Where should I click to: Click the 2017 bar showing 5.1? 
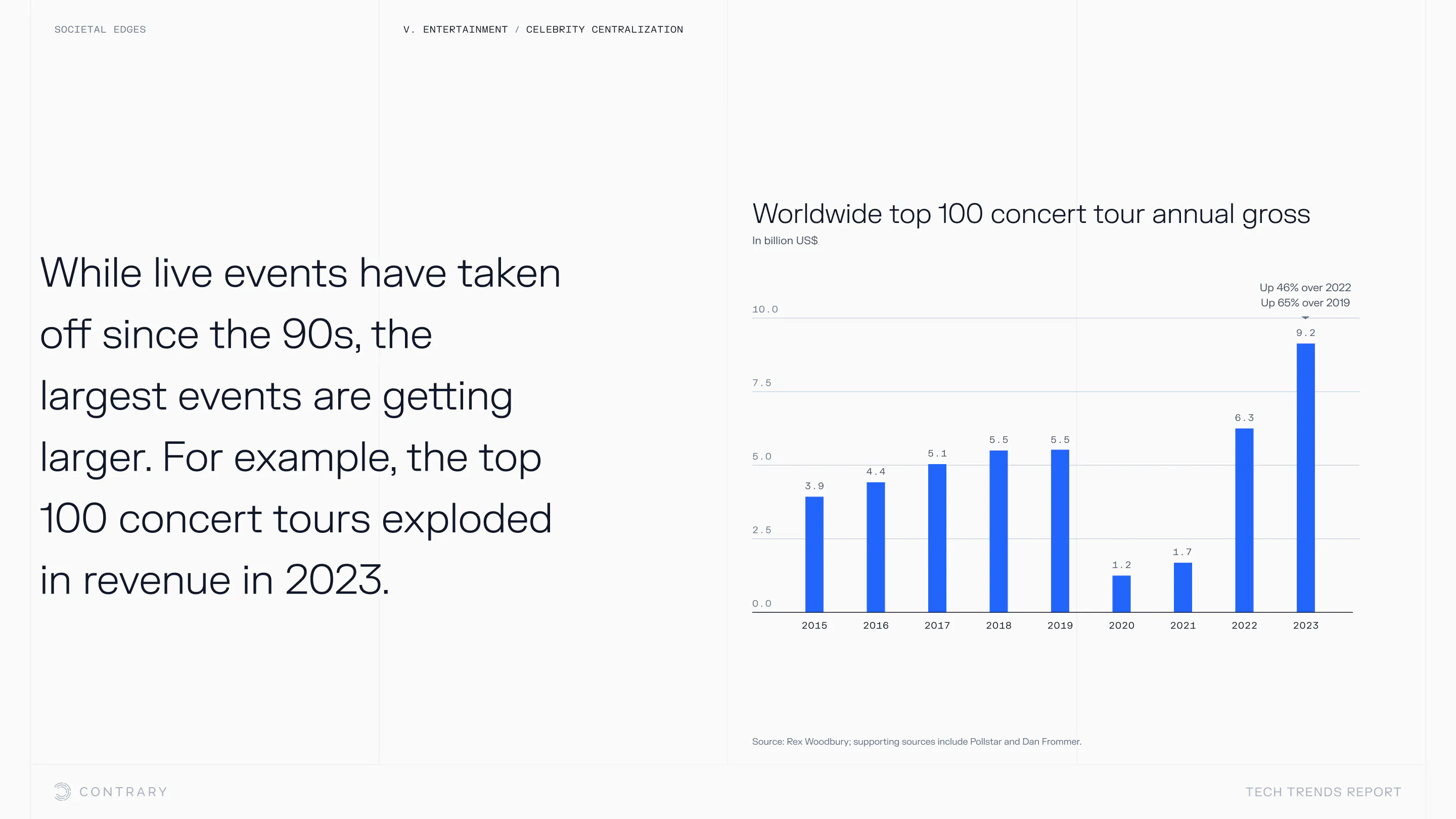[x=937, y=537]
